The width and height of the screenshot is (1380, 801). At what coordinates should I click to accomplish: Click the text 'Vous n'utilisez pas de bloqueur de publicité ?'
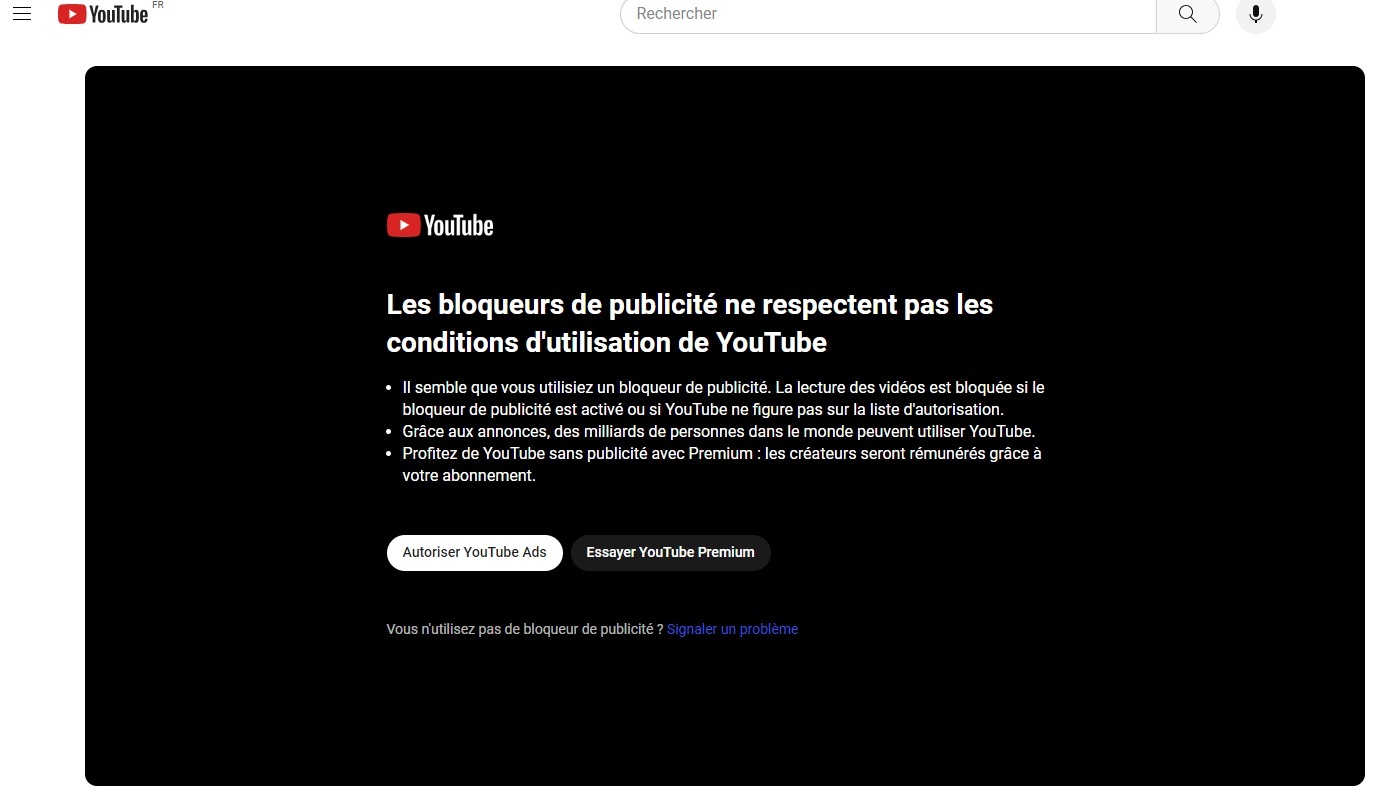tap(525, 629)
